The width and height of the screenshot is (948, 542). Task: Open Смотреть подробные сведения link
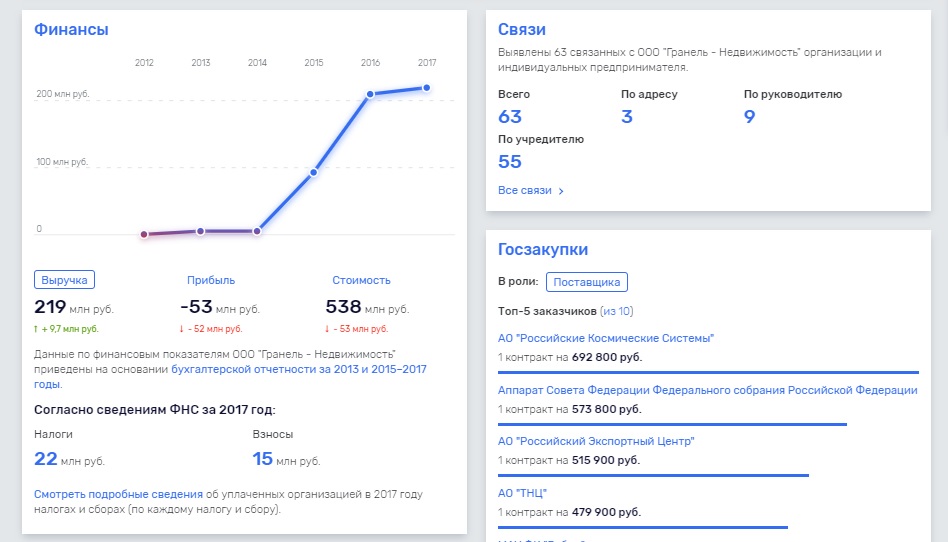click(x=118, y=494)
